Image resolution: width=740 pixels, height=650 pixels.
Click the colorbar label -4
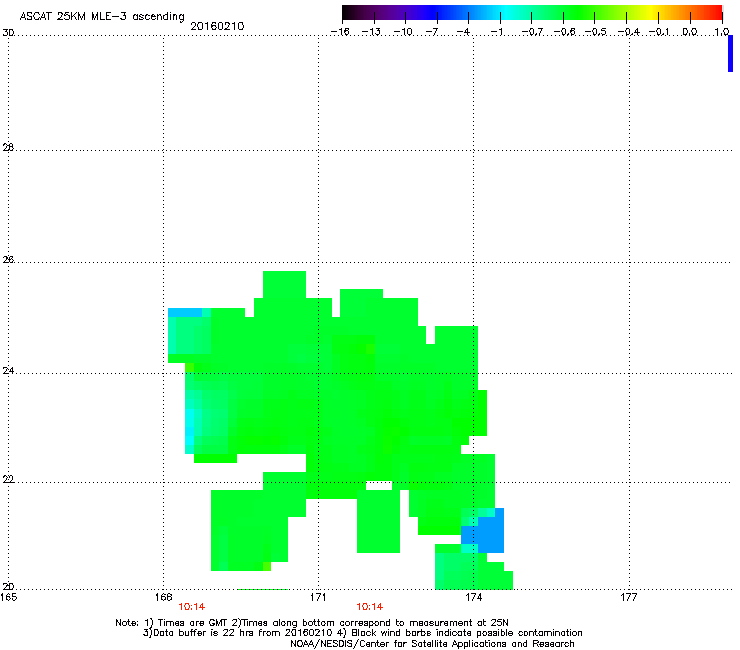pyautogui.click(x=463, y=32)
